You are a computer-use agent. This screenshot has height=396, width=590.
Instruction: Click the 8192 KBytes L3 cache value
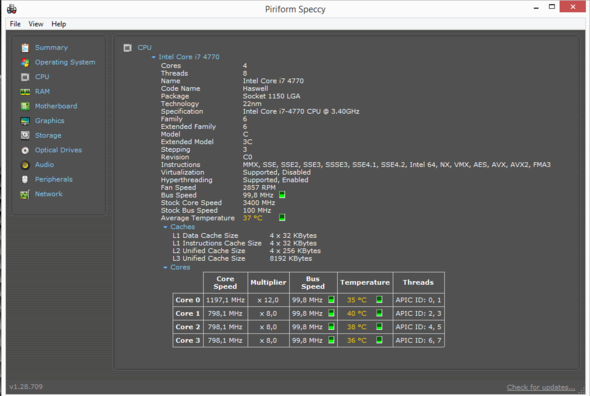coord(291,259)
